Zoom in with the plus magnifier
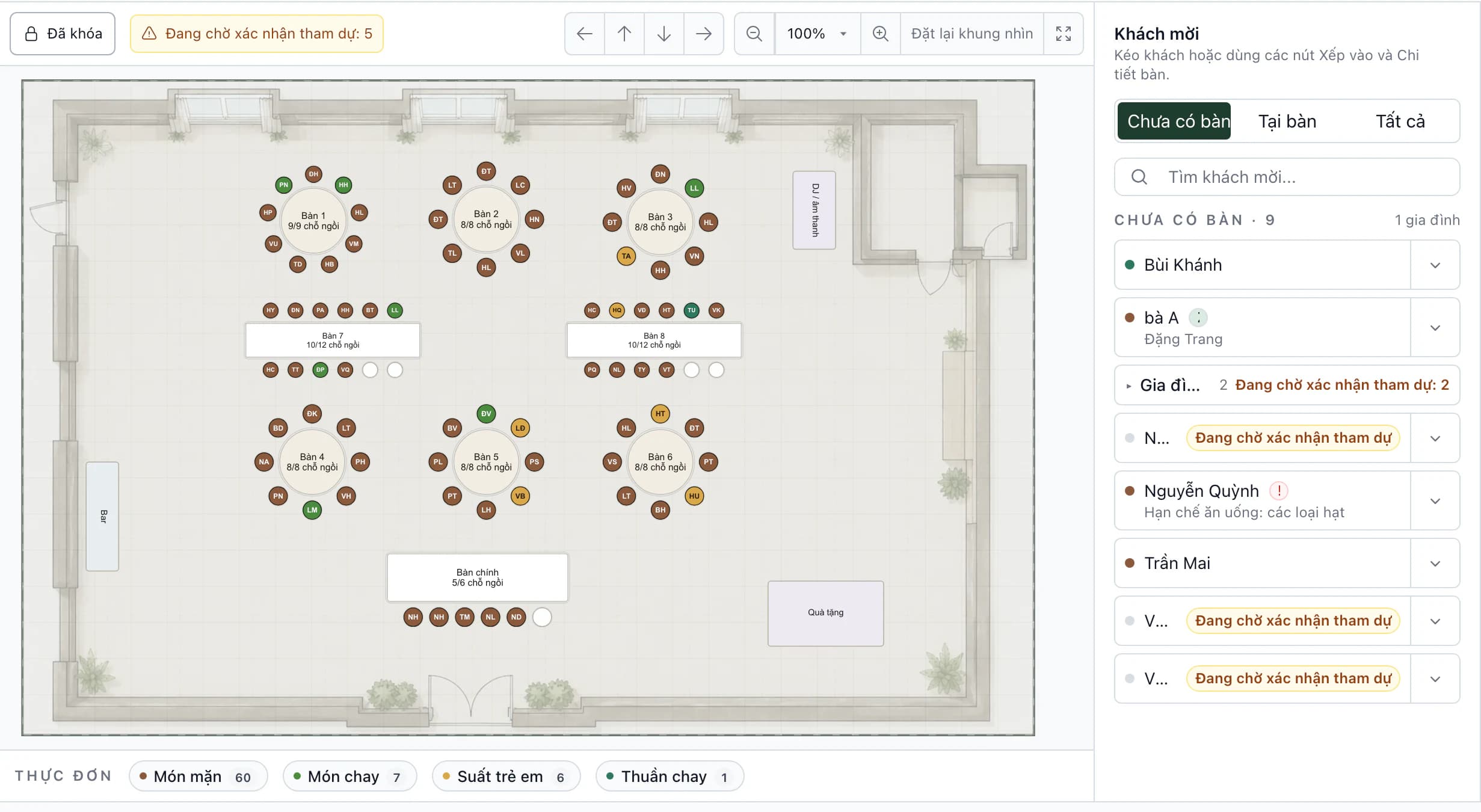 pos(880,34)
